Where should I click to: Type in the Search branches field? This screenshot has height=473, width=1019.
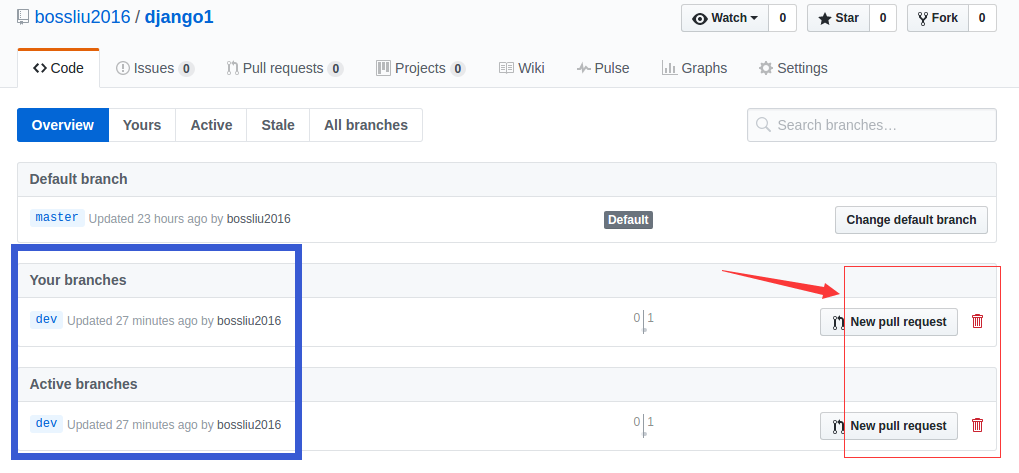point(880,125)
